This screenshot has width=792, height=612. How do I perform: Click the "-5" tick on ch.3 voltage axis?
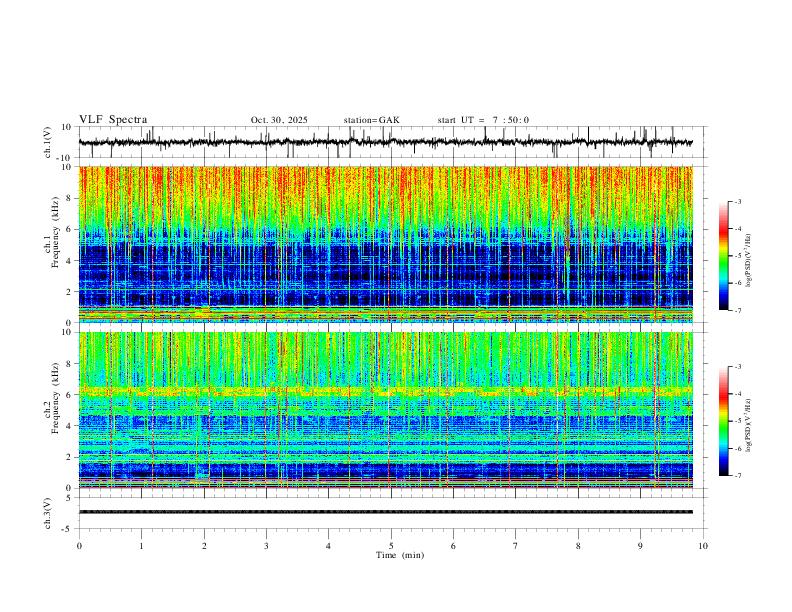[68, 529]
